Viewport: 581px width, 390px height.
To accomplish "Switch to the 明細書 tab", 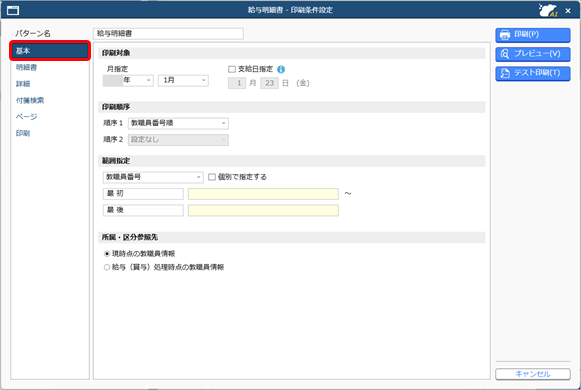I will coord(26,67).
